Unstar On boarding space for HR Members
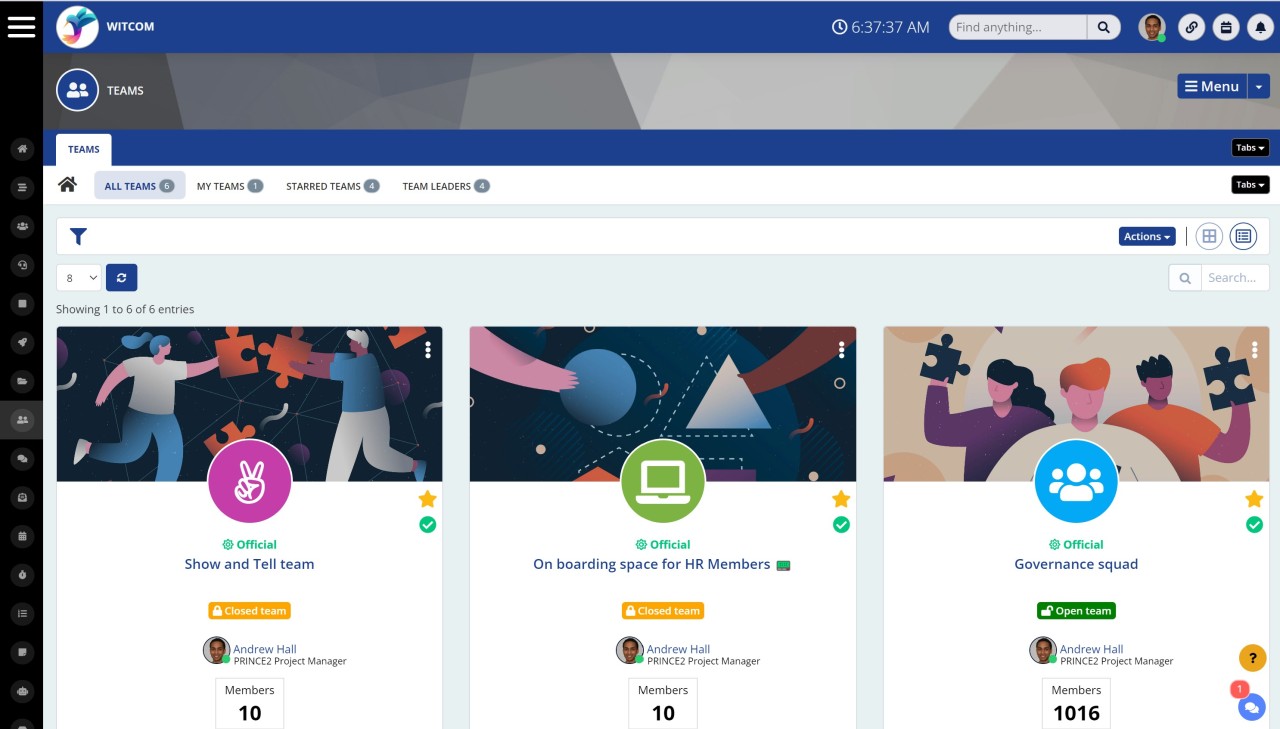This screenshot has width=1280, height=729. [841, 498]
